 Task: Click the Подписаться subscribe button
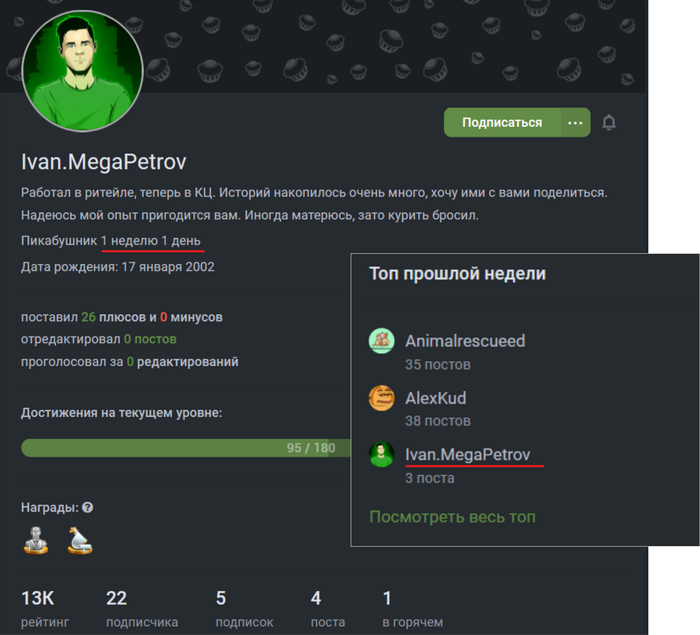[502, 122]
